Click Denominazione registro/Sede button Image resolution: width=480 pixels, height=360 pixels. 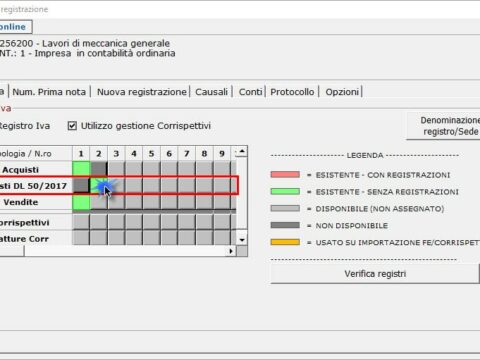click(443, 126)
